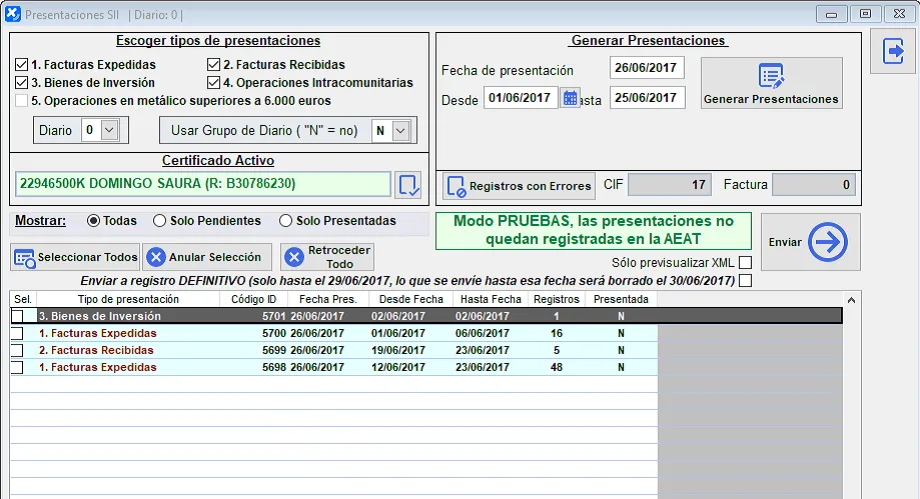Uncheck 1. Facturas Expedidas checkbox

pyautogui.click(x=22, y=65)
